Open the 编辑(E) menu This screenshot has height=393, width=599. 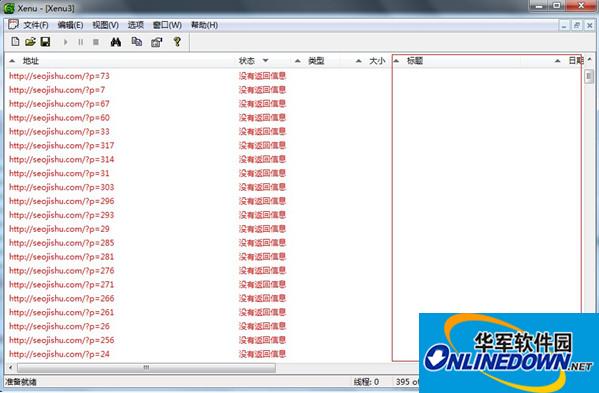(x=70, y=25)
